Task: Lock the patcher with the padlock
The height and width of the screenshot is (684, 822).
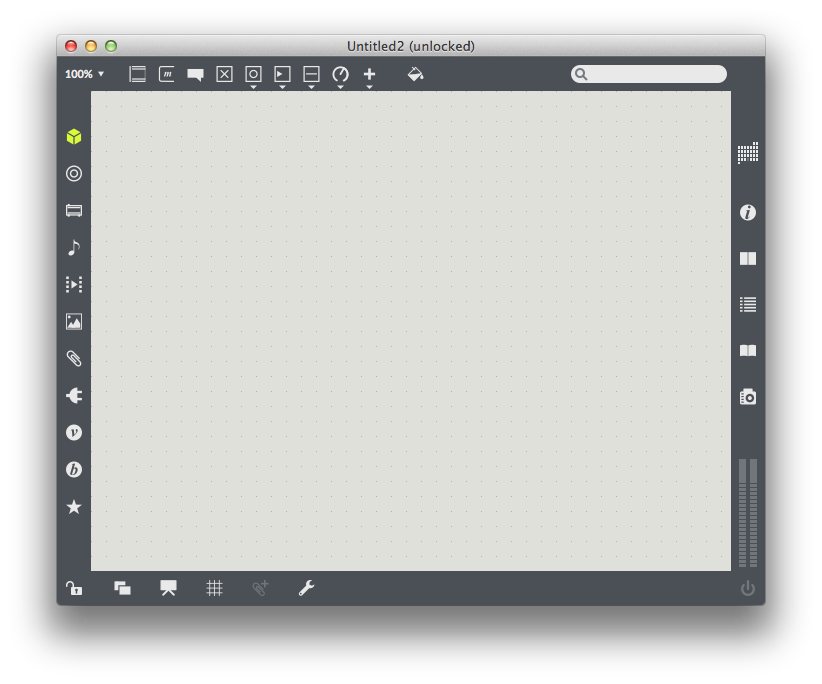Action: [x=74, y=588]
